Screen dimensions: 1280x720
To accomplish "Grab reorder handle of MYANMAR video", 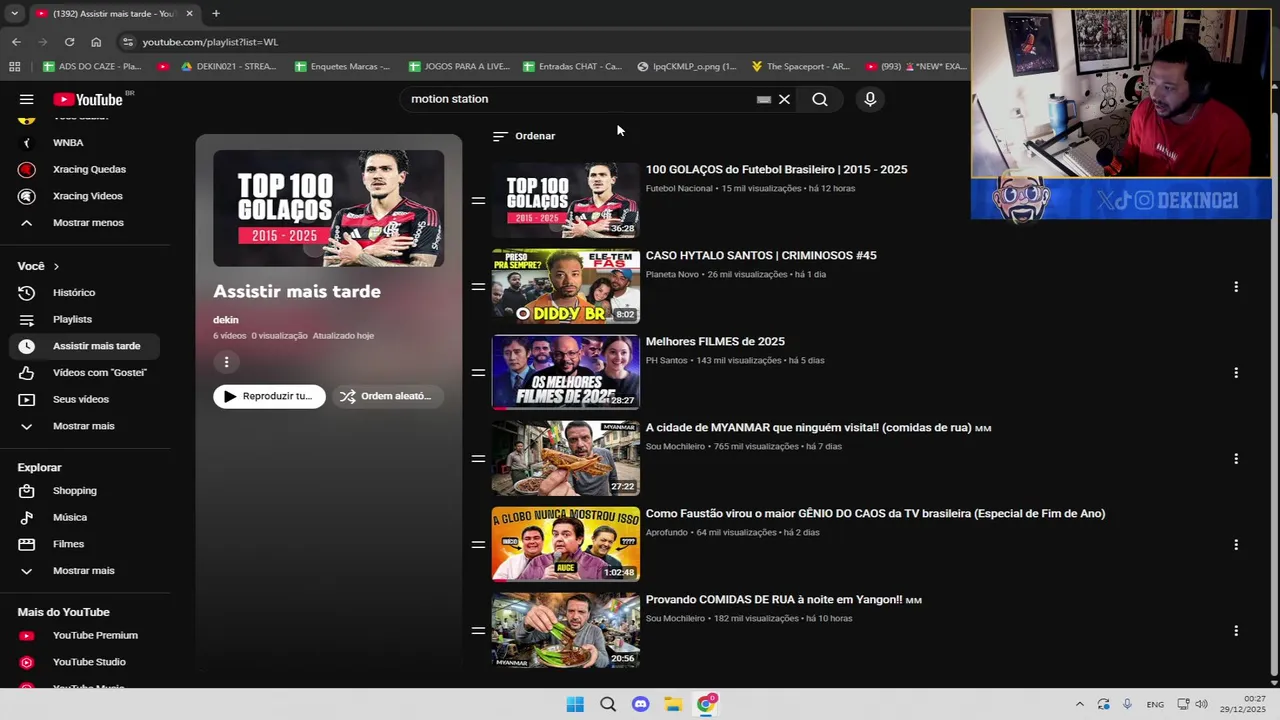I will click(x=478, y=459).
